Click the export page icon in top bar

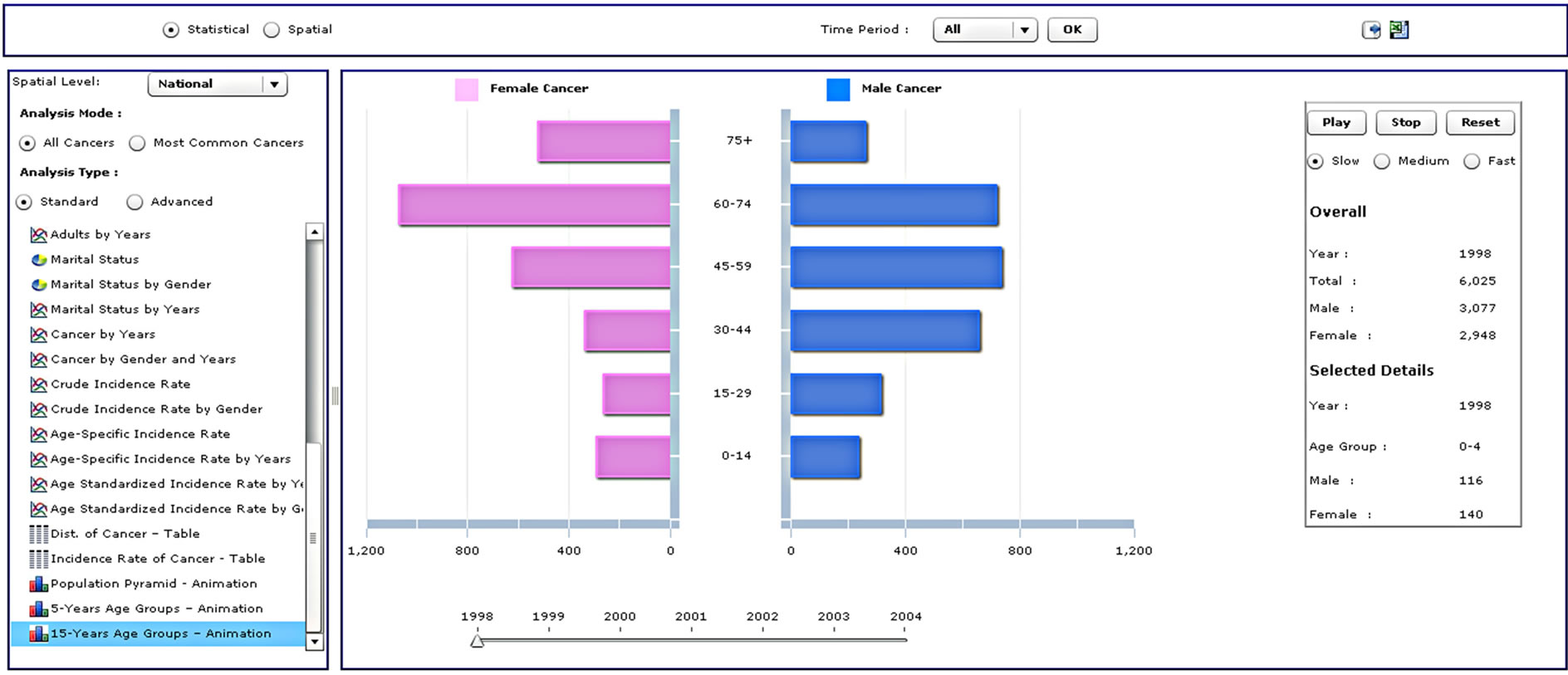coord(1371,30)
